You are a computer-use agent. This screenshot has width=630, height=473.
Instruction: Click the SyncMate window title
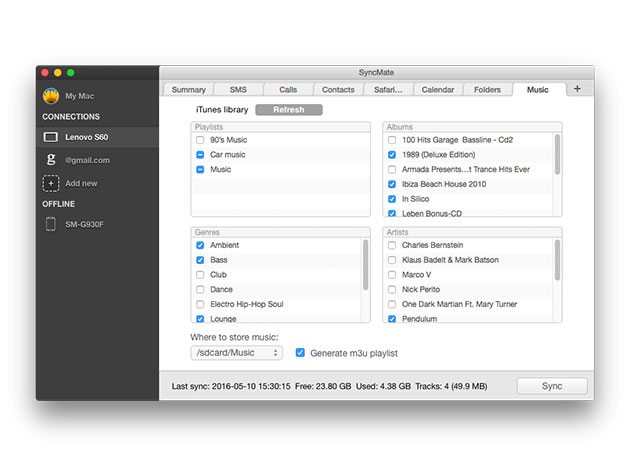(376, 73)
